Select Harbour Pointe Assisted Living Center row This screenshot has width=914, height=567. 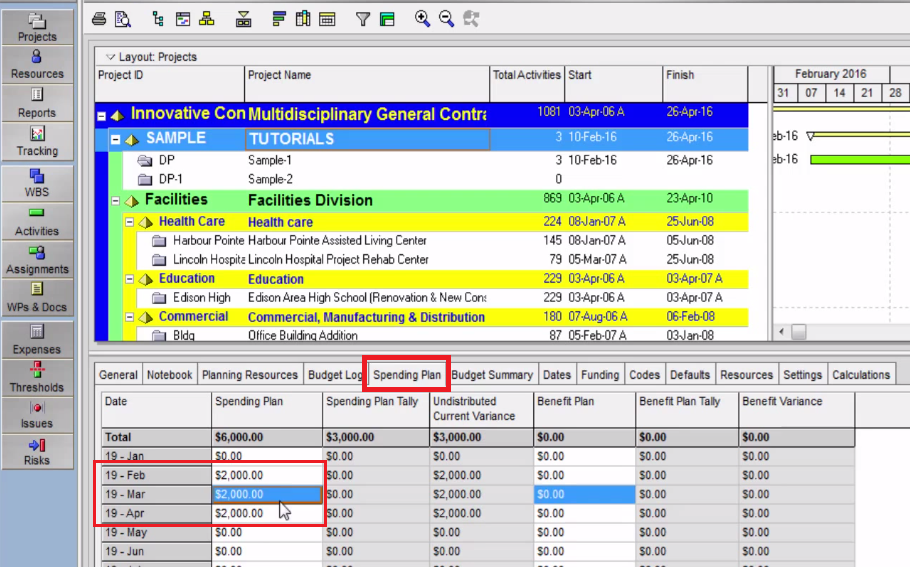coord(443,241)
